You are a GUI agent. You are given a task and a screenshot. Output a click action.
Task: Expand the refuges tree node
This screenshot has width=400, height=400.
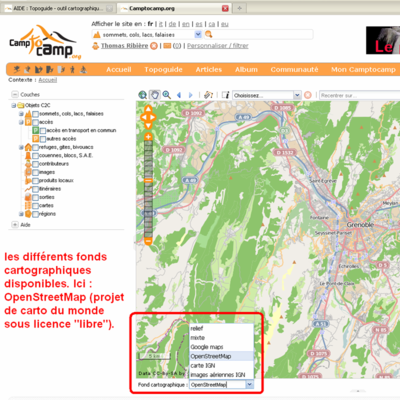click(21, 147)
